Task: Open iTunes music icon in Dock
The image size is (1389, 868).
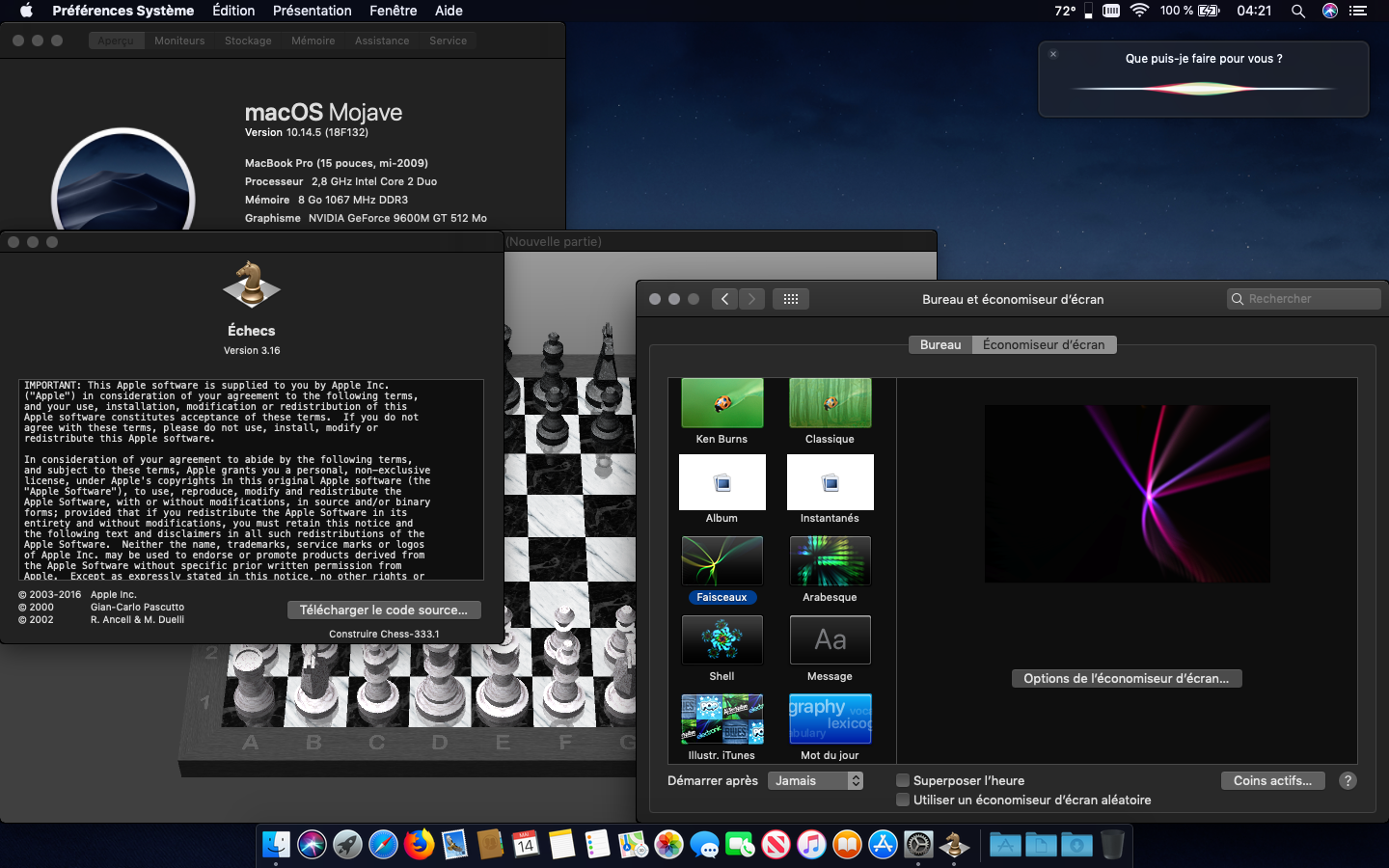Action: [811, 845]
